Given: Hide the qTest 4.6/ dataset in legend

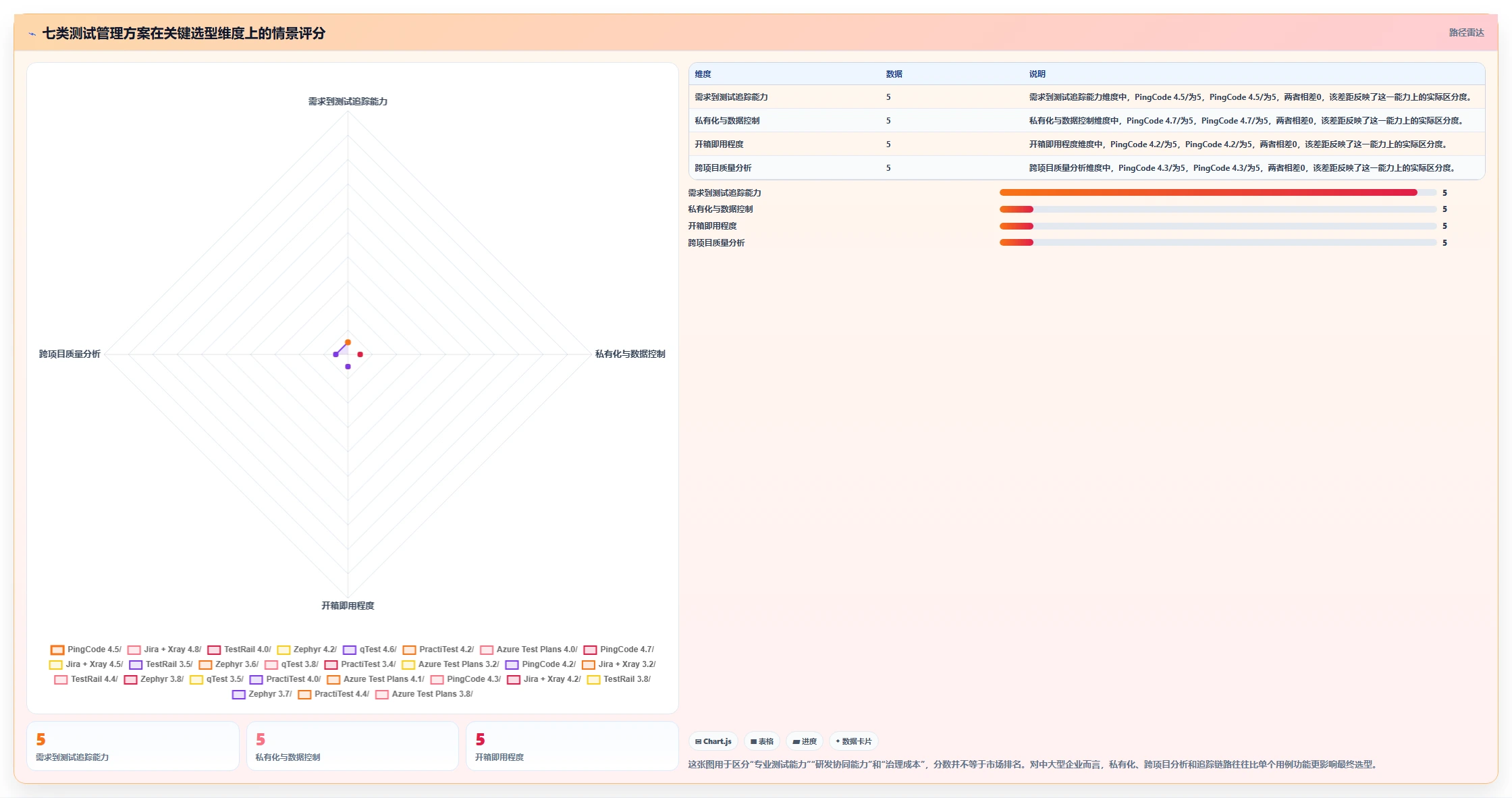Looking at the screenshot, I should point(369,649).
